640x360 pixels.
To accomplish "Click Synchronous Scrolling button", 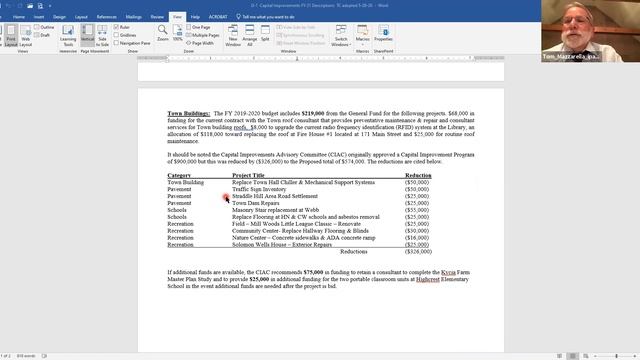I will tap(300, 35).
